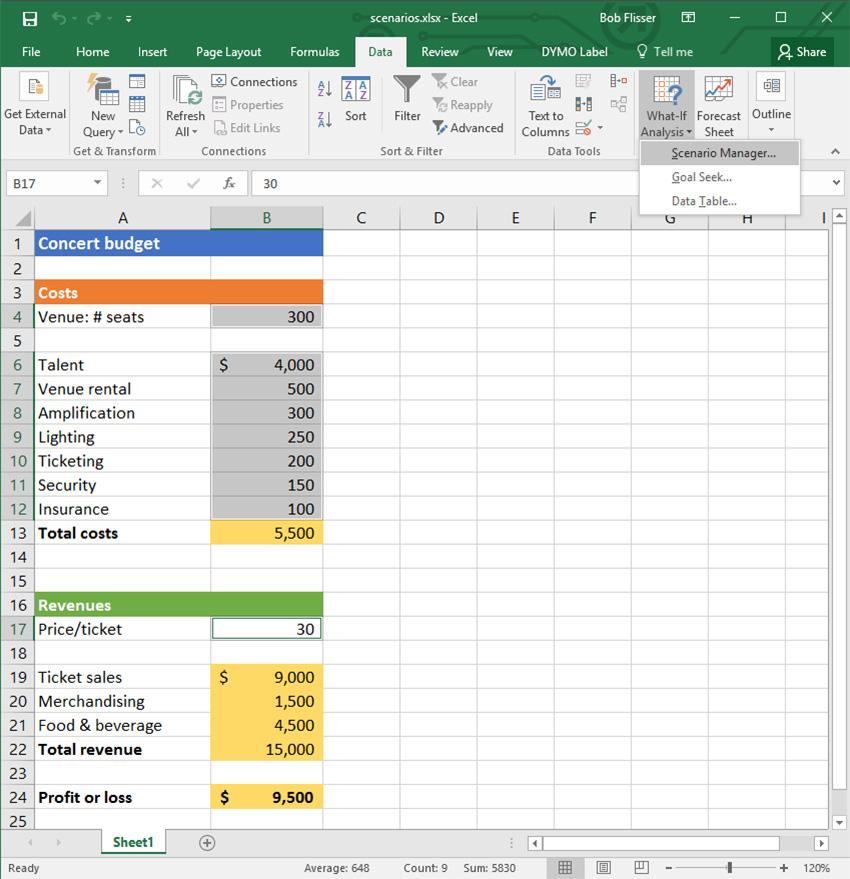This screenshot has height=879, width=850.
Task: Expand the Outline dropdown
Action: coord(772,104)
